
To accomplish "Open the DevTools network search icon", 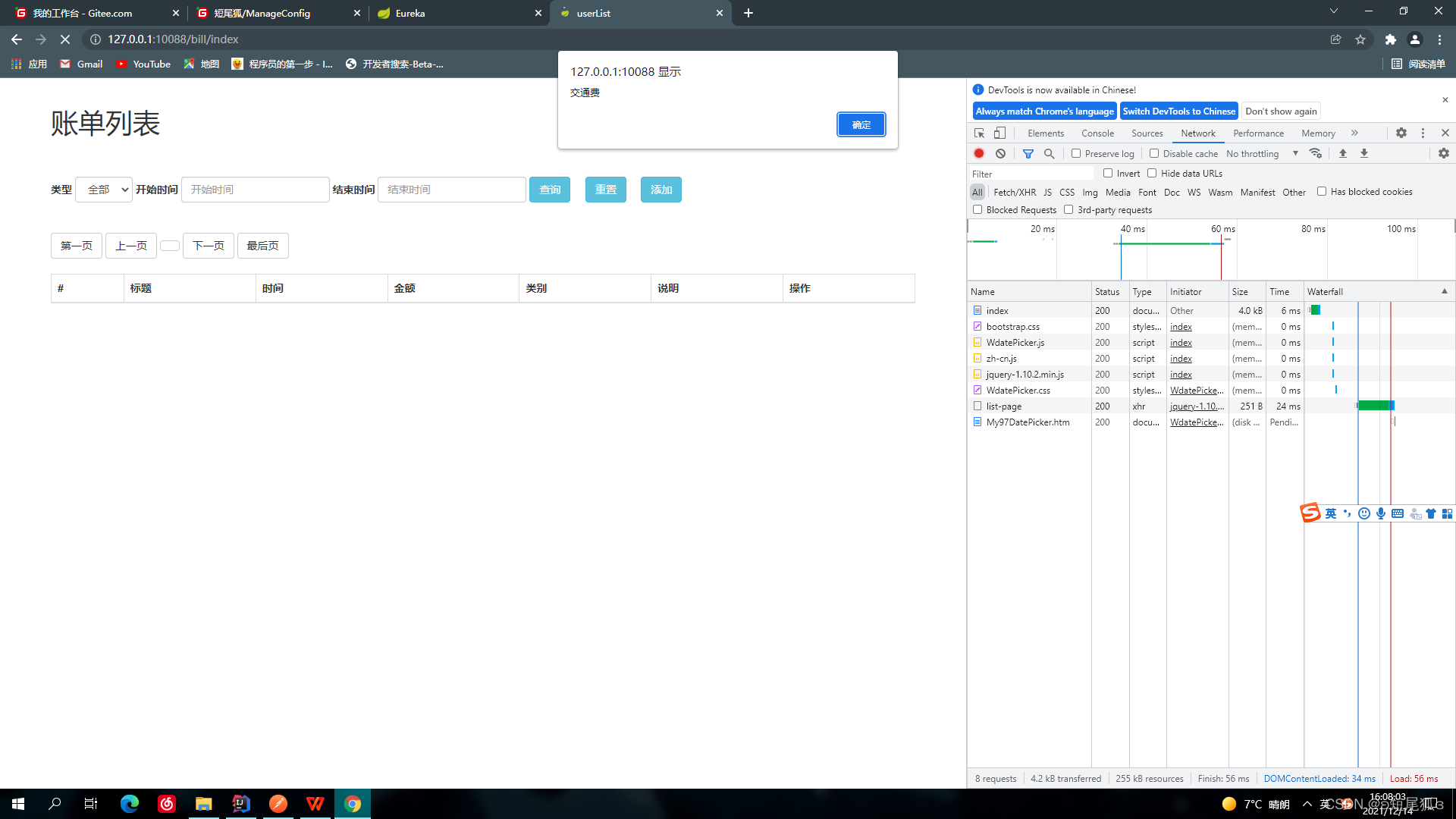I will point(1049,153).
